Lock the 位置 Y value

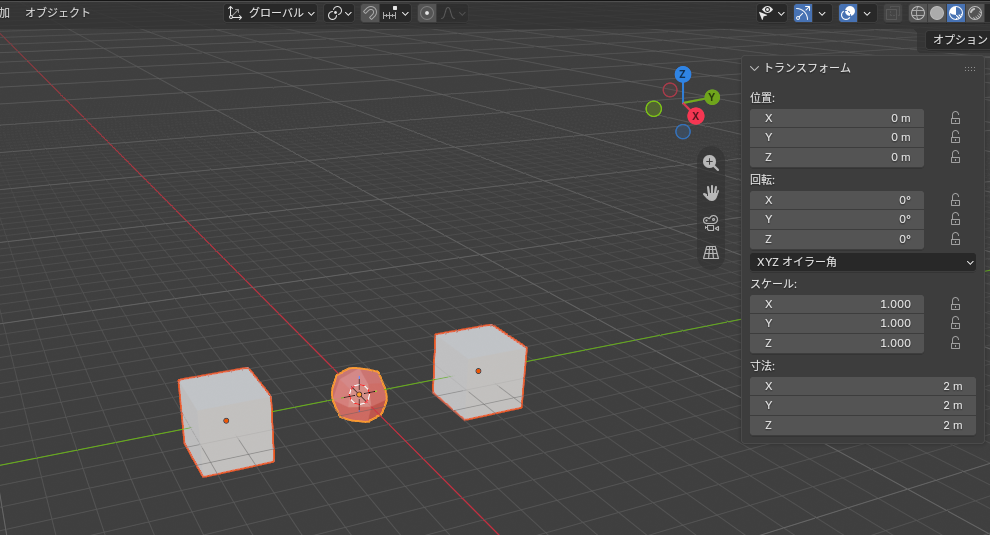[x=955, y=137]
